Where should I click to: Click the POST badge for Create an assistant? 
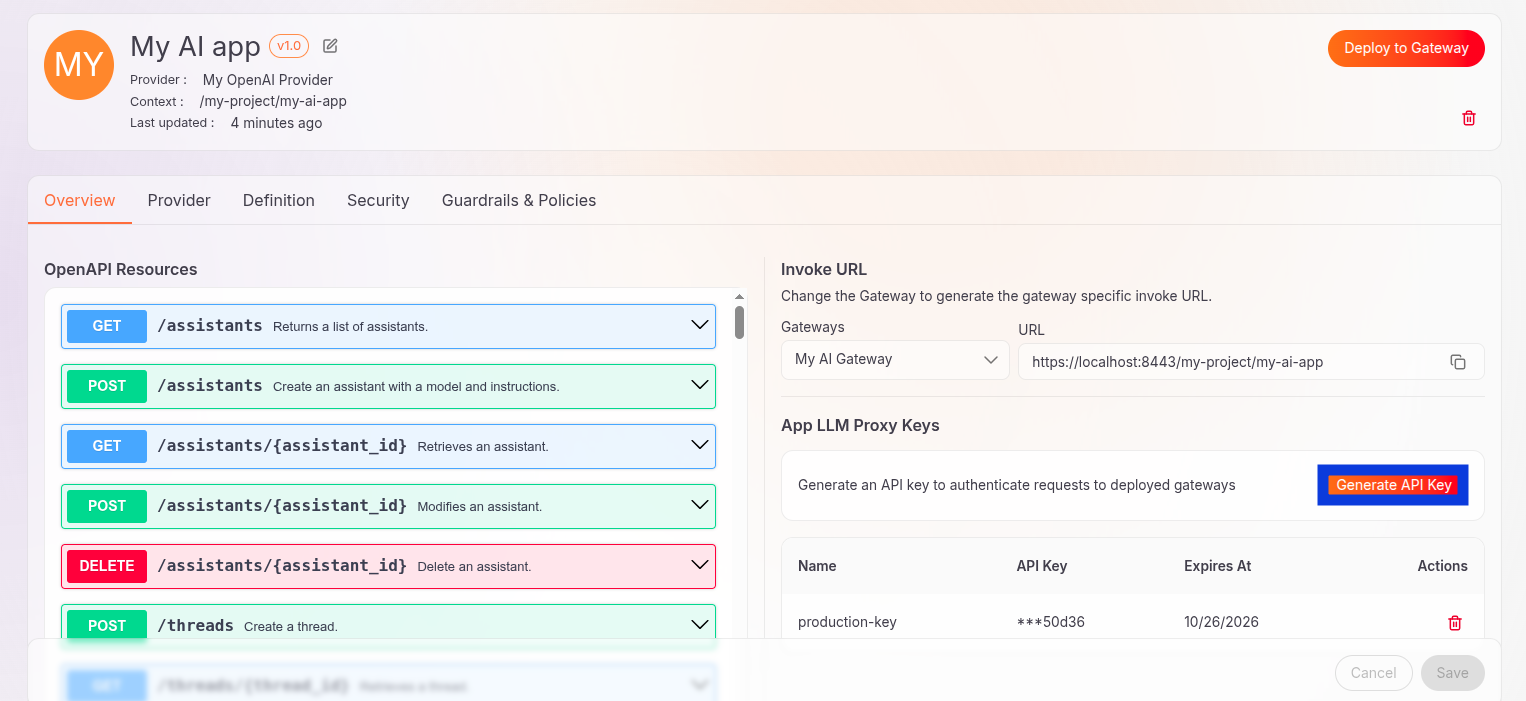[107, 386]
